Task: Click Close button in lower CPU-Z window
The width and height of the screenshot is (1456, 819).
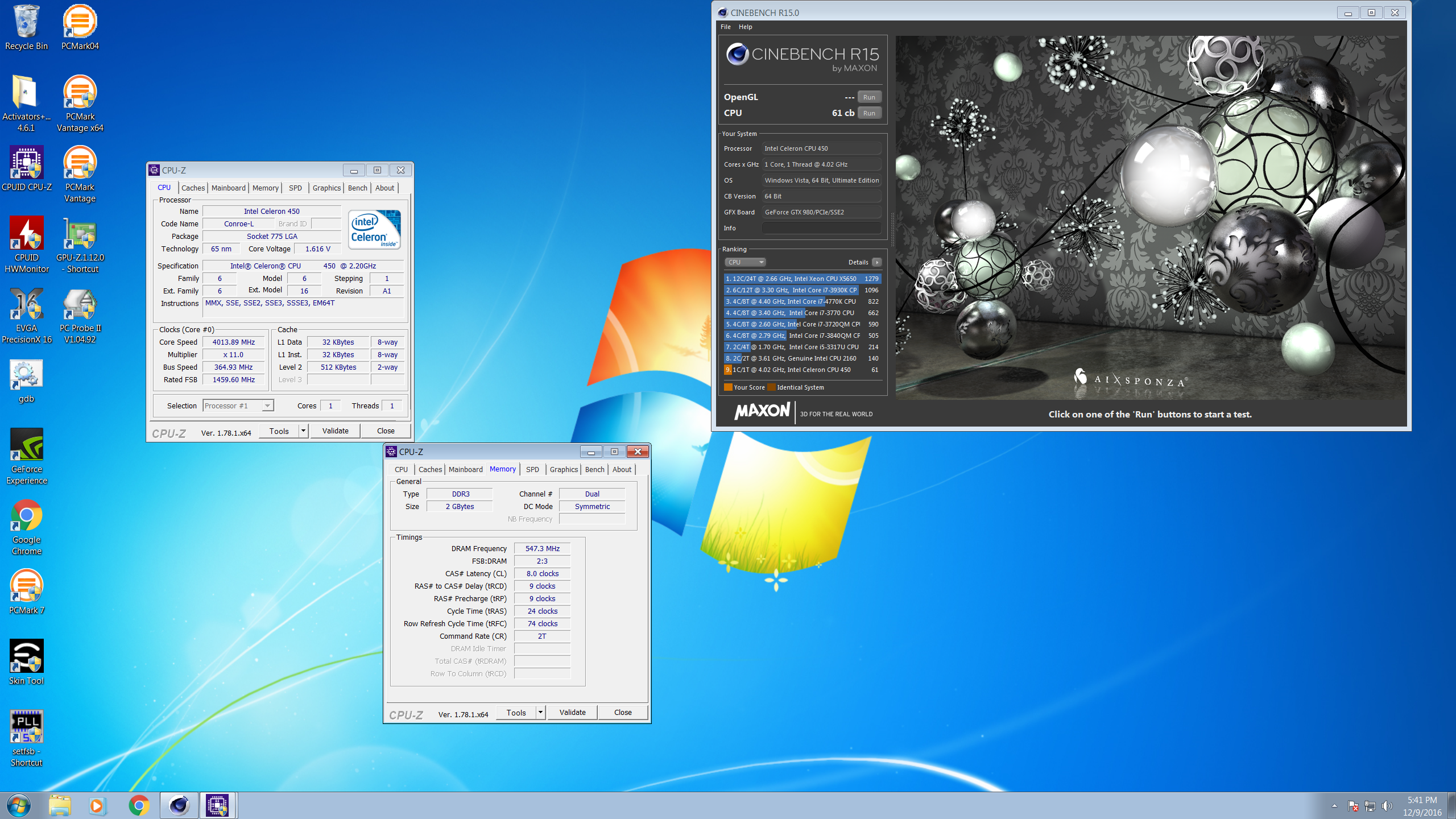Action: 623,712
